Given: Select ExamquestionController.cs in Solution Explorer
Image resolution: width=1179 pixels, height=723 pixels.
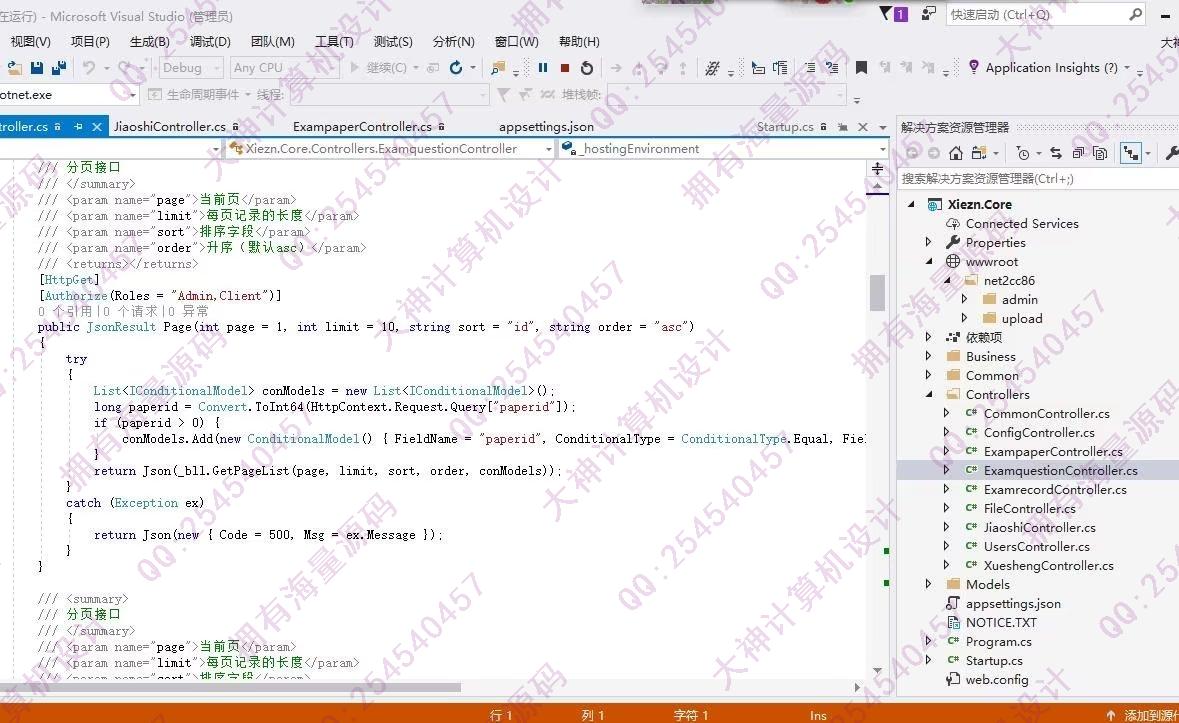Looking at the screenshot, I should pyautogui.click(x=1060, y=470).
